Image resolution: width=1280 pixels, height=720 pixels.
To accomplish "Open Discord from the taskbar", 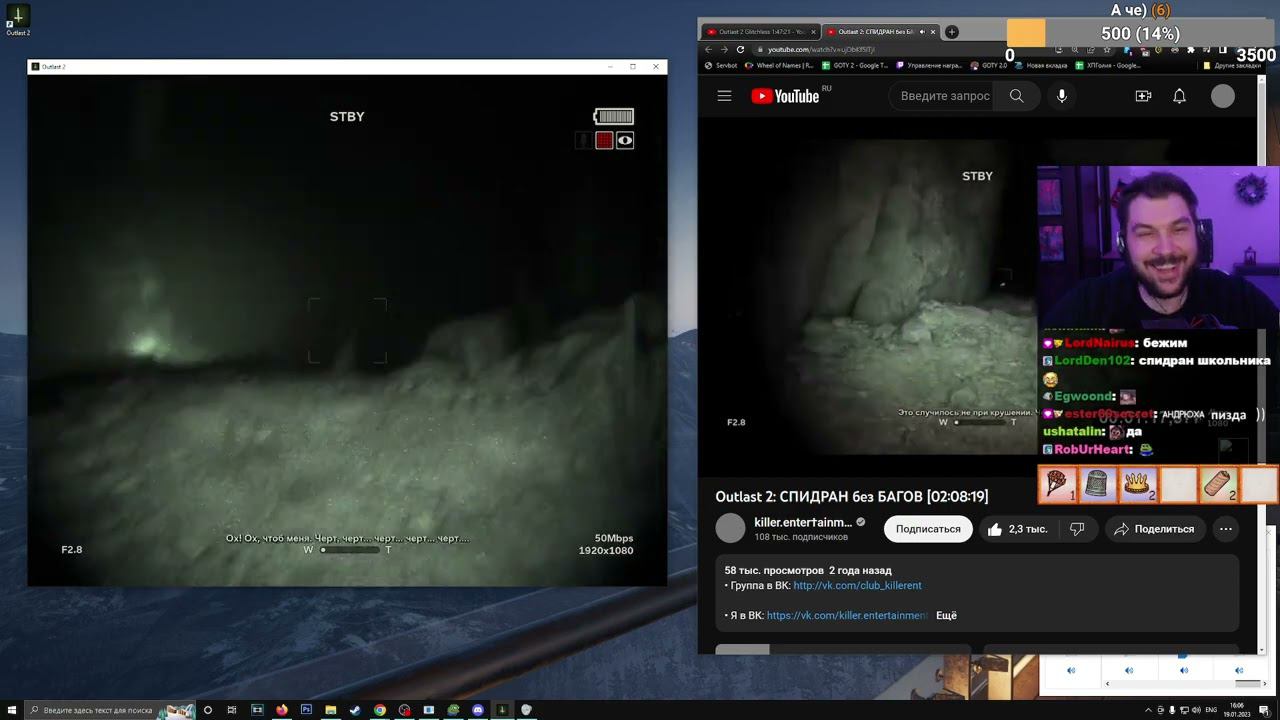I will tap(478, 710).
